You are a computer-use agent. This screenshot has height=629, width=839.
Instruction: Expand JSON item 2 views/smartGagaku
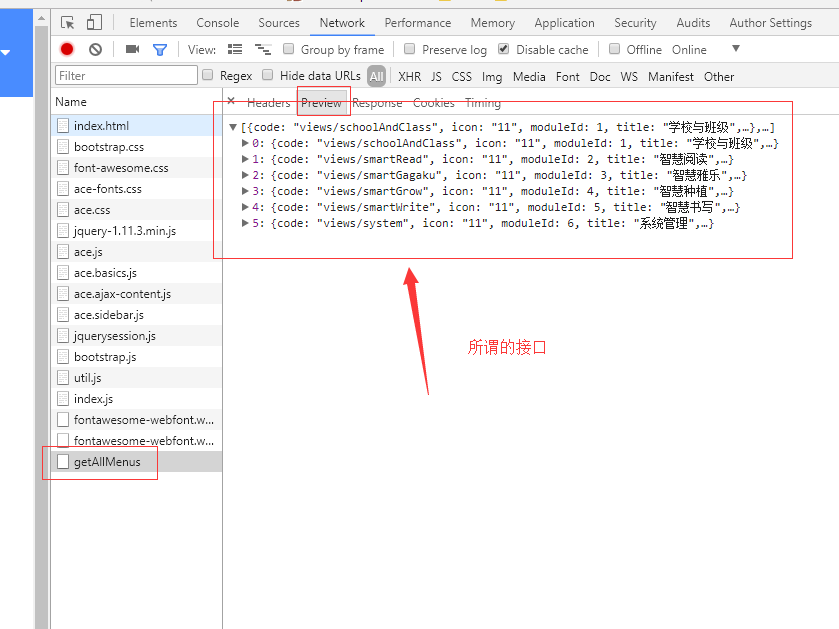[x=246, y=175]
